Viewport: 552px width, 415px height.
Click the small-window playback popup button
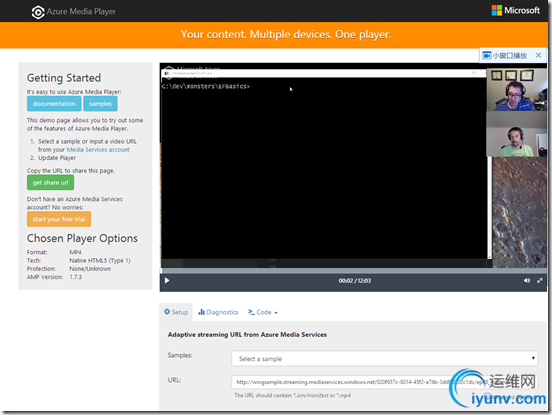click(505, 55)
